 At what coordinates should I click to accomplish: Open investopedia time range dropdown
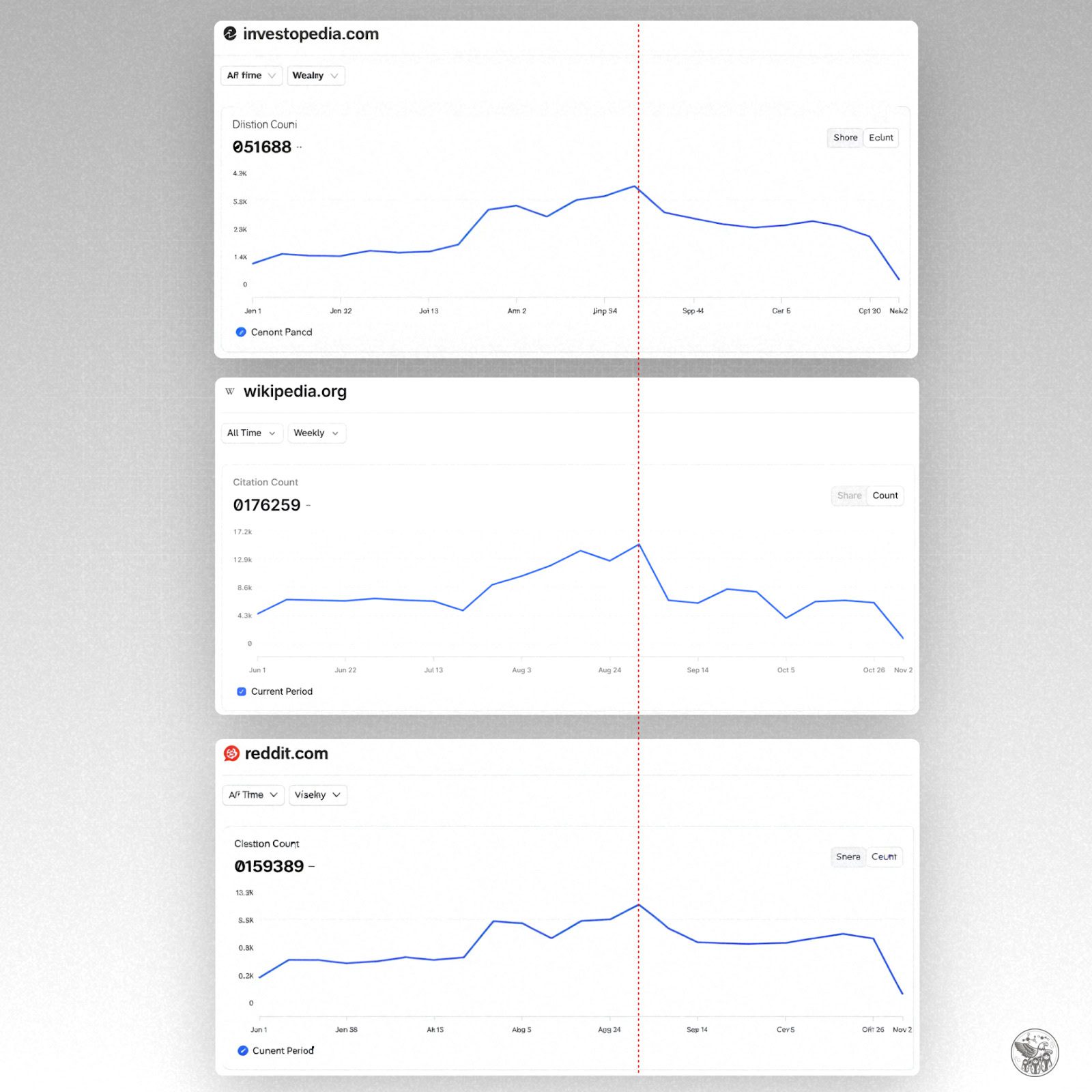(x=250, y=76)
